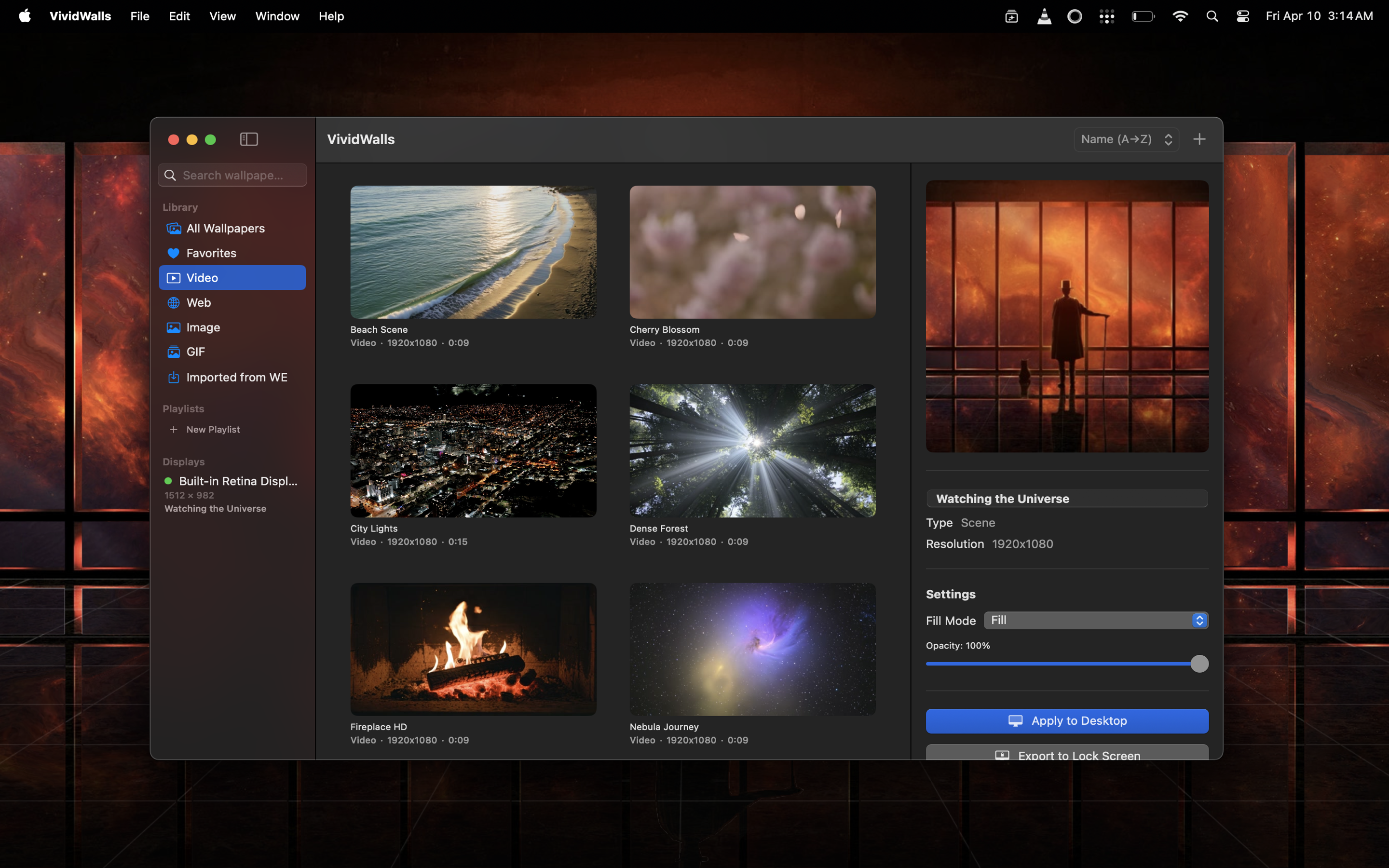Click the battery status icon
The image size is (1389, 868).
(1143, 16)
